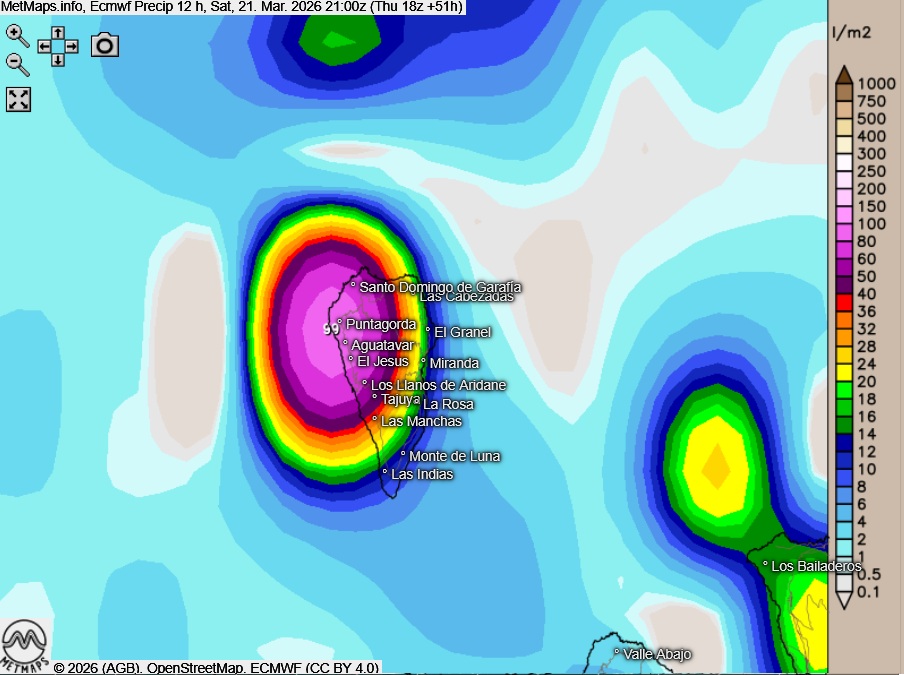The width and height of the screenshot is (904, 675).
Task: Pan the map left with arrow
Action: click(44, 47)
